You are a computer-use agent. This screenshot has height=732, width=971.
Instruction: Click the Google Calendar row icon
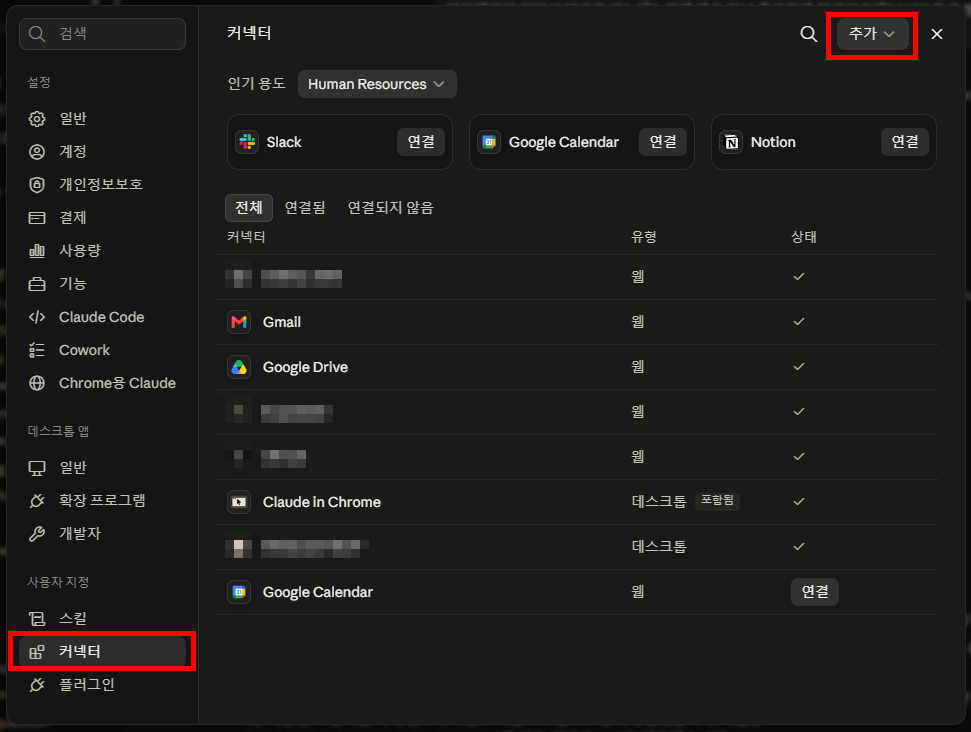[238, 592]
